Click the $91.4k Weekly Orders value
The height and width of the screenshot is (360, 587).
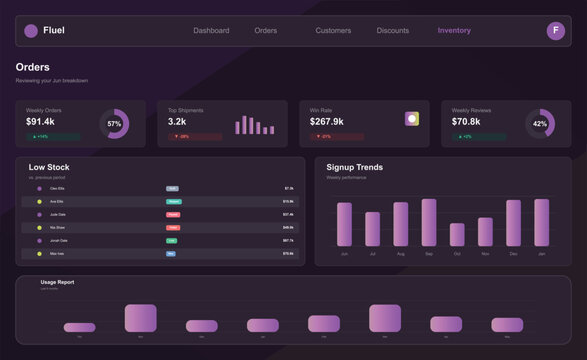[x=40, y=122]
